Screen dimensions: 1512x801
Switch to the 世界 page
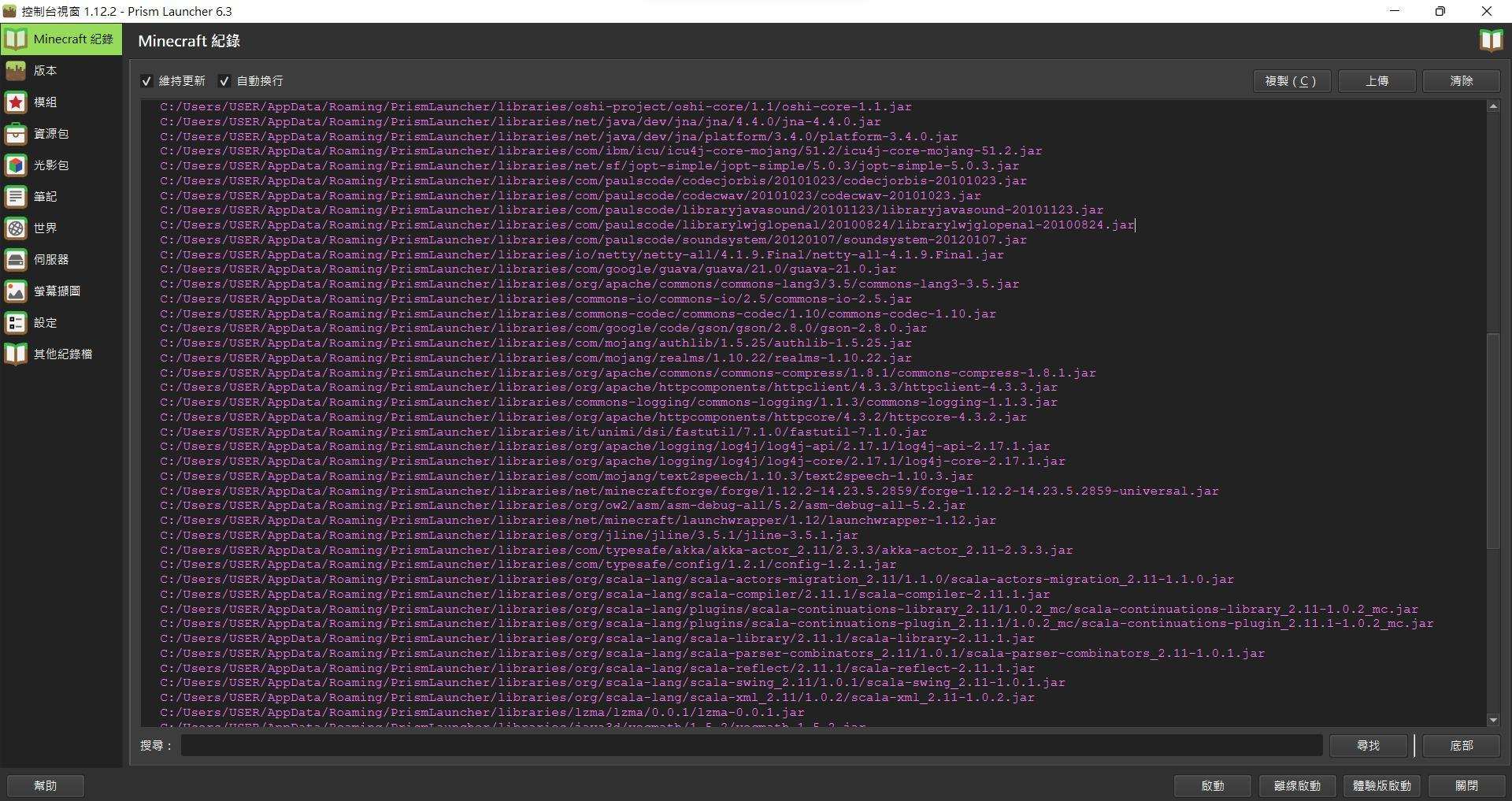pos(61,228)
